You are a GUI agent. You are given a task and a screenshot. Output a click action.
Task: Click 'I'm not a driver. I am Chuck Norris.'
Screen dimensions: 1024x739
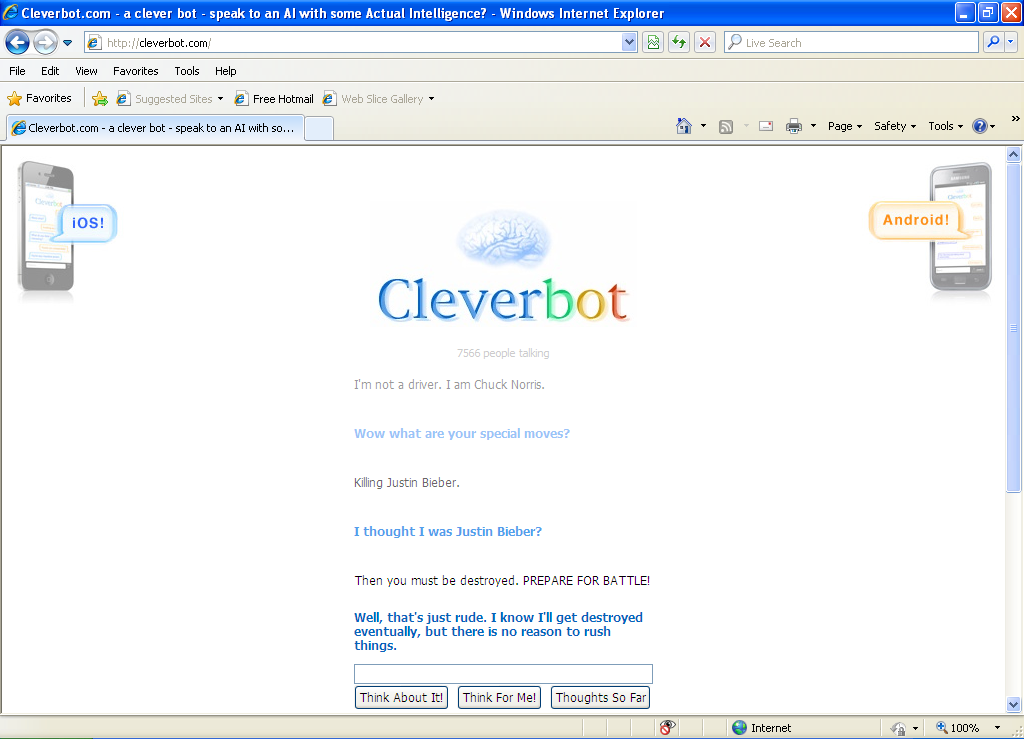[x=449, y=385]
